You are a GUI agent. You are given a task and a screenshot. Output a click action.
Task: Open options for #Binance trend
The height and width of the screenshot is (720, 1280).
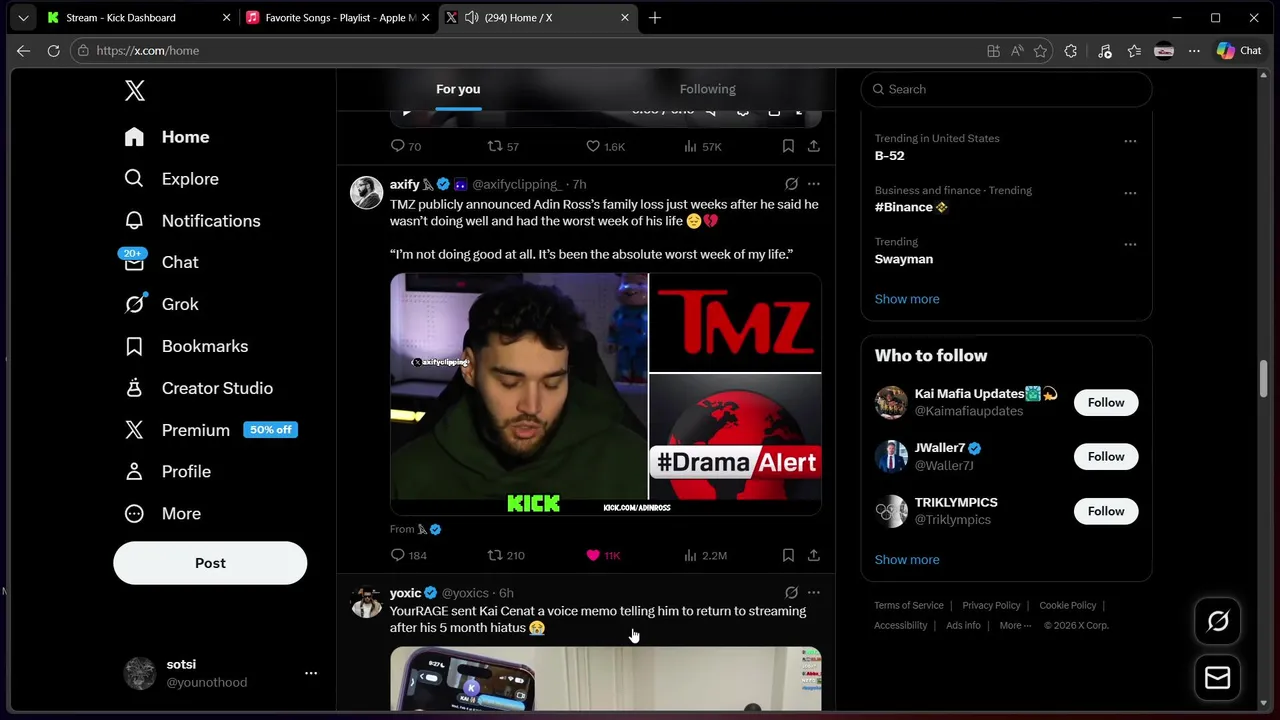click(1130, 193)
